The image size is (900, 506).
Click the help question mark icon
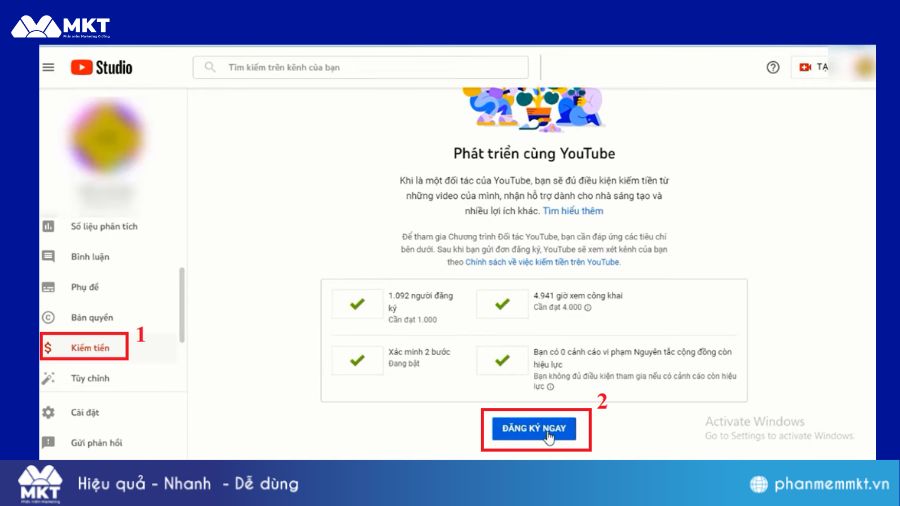point(772,67)
